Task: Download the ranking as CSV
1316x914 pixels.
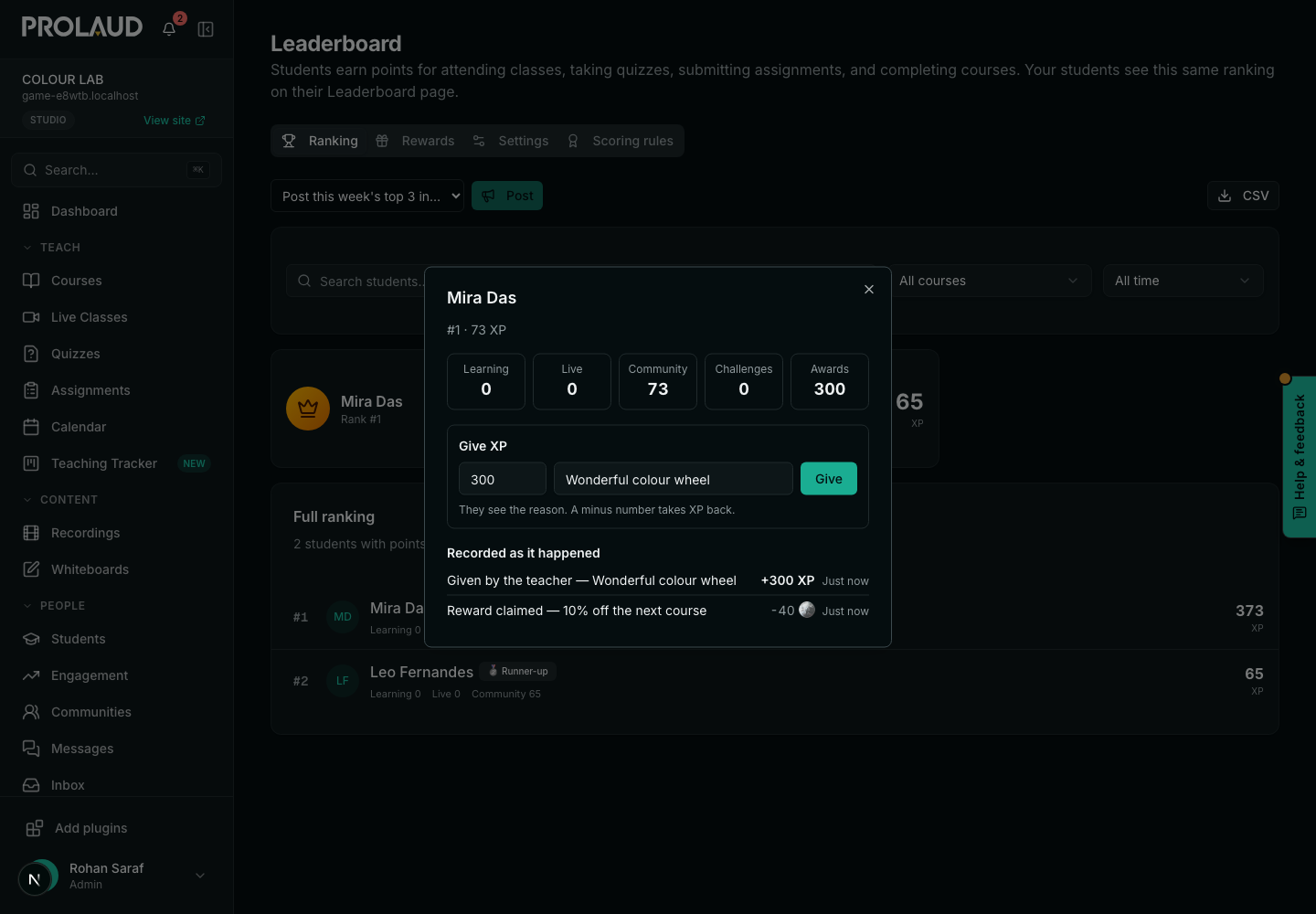Action: [x=1243, y=196]
